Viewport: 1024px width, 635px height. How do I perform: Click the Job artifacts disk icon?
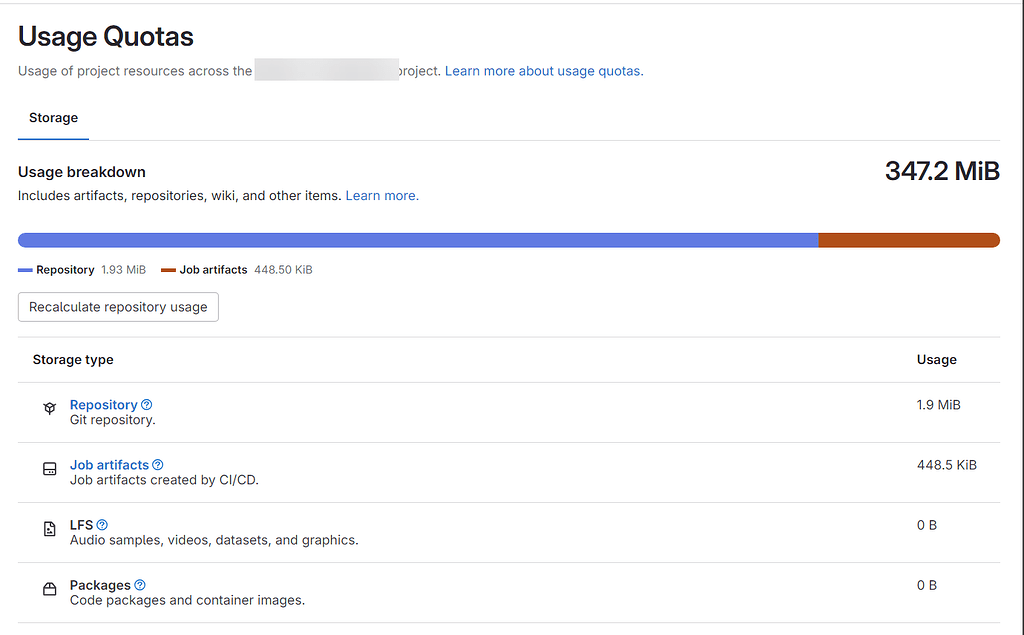(x=50, y=469)
